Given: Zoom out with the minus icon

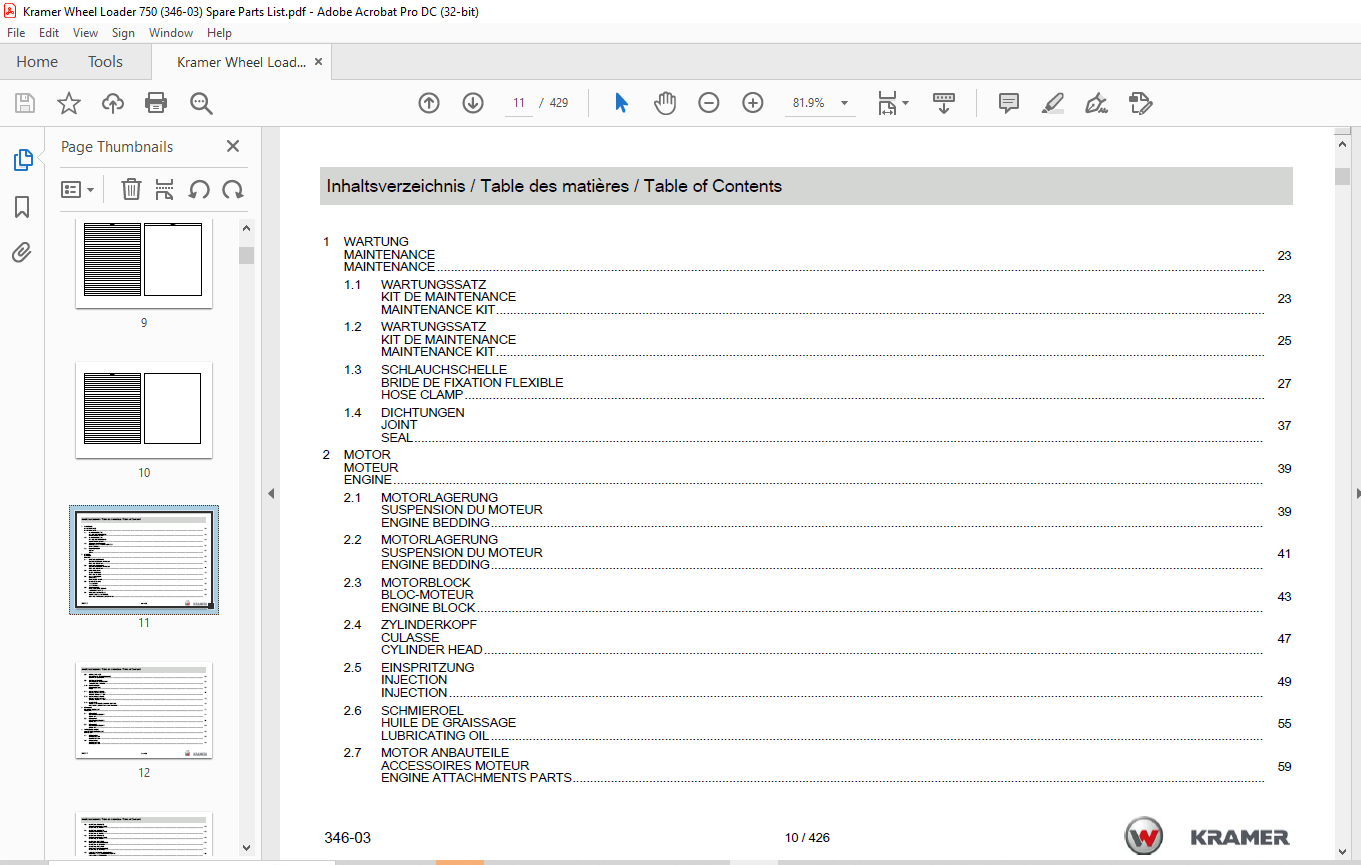Looking at the screenshot, I should coord(709,103).
